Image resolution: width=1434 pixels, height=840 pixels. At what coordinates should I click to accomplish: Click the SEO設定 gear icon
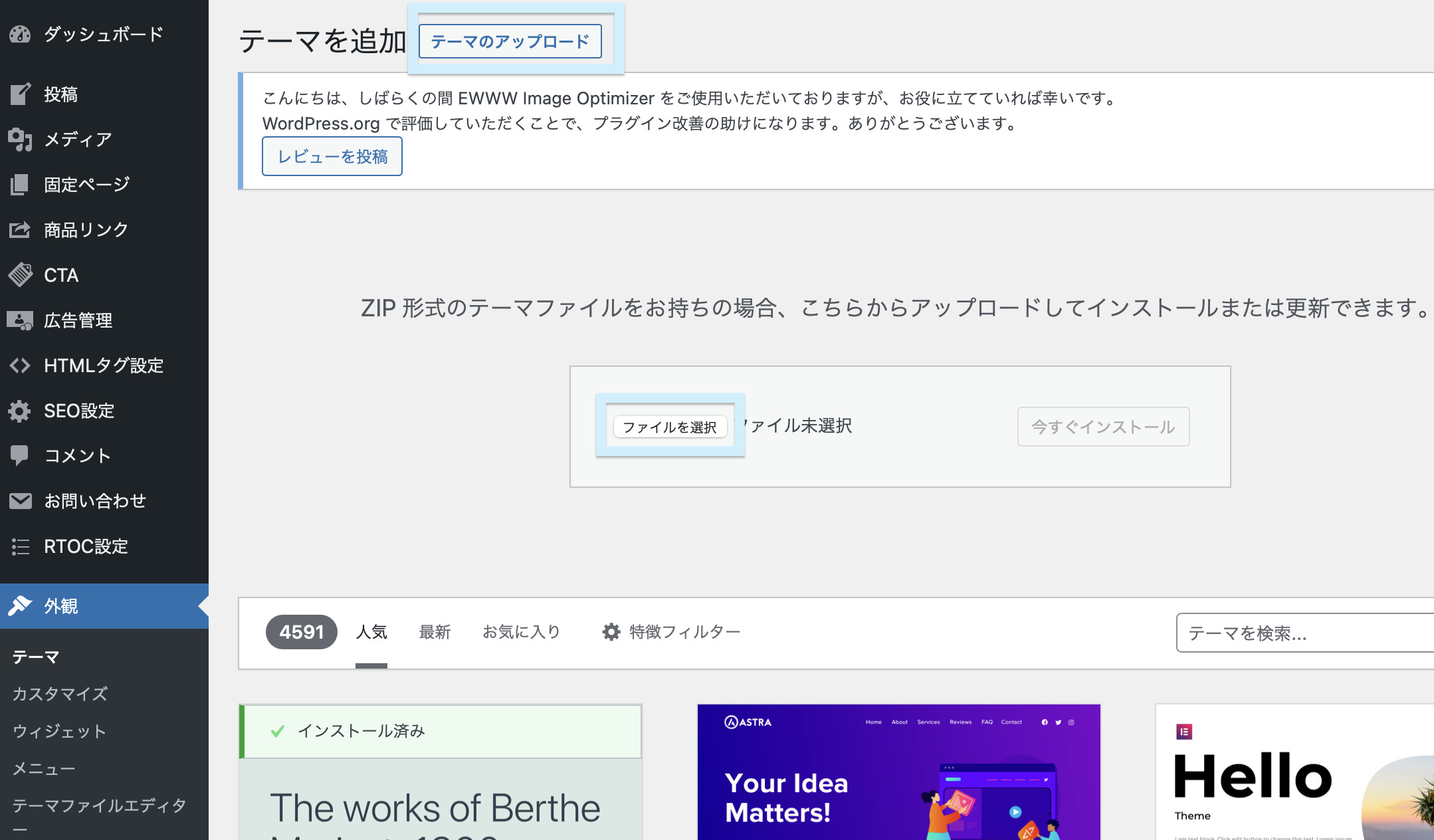[x=20, y=411]
